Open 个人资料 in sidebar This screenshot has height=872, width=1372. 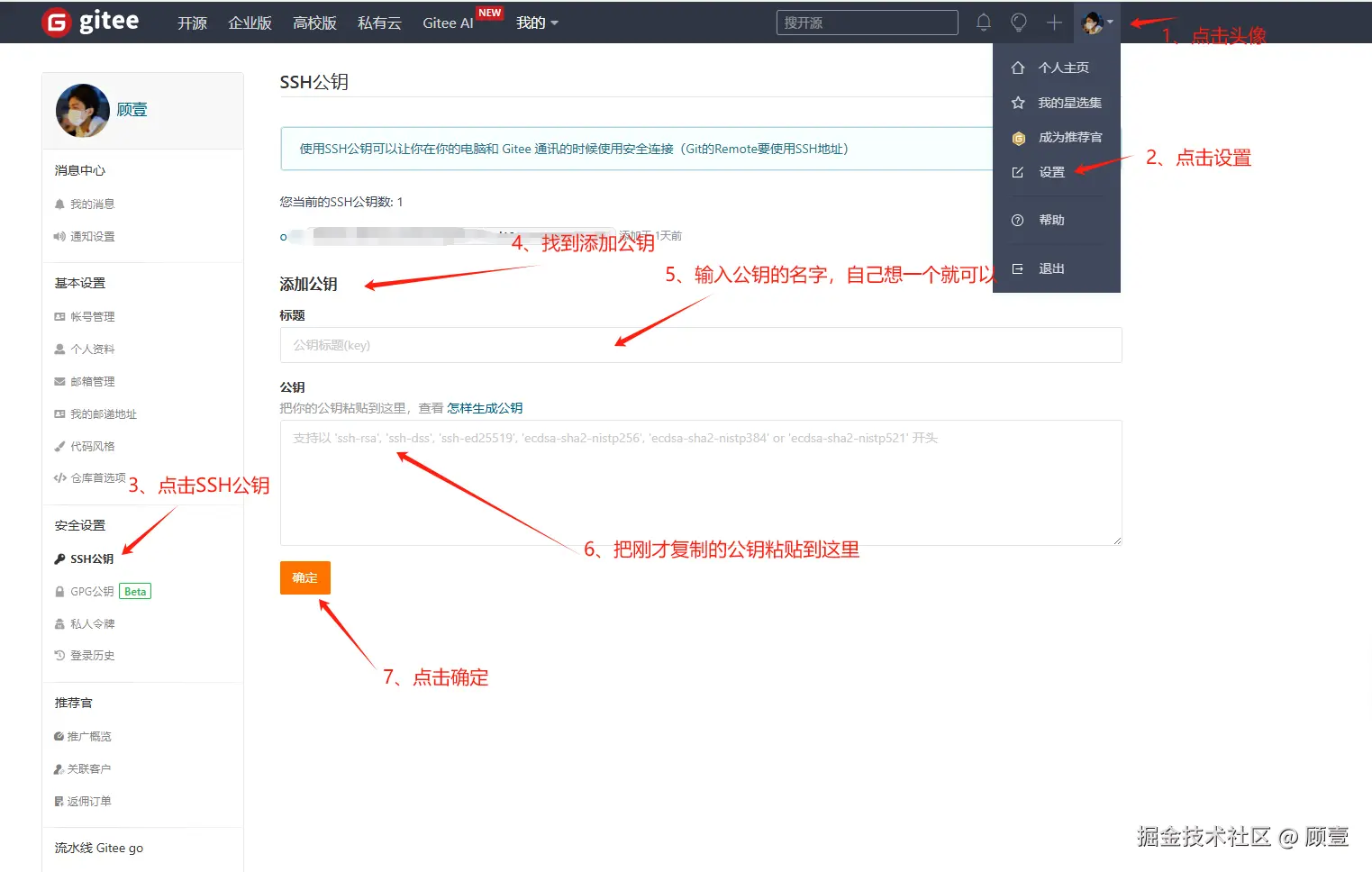point(92,350)
